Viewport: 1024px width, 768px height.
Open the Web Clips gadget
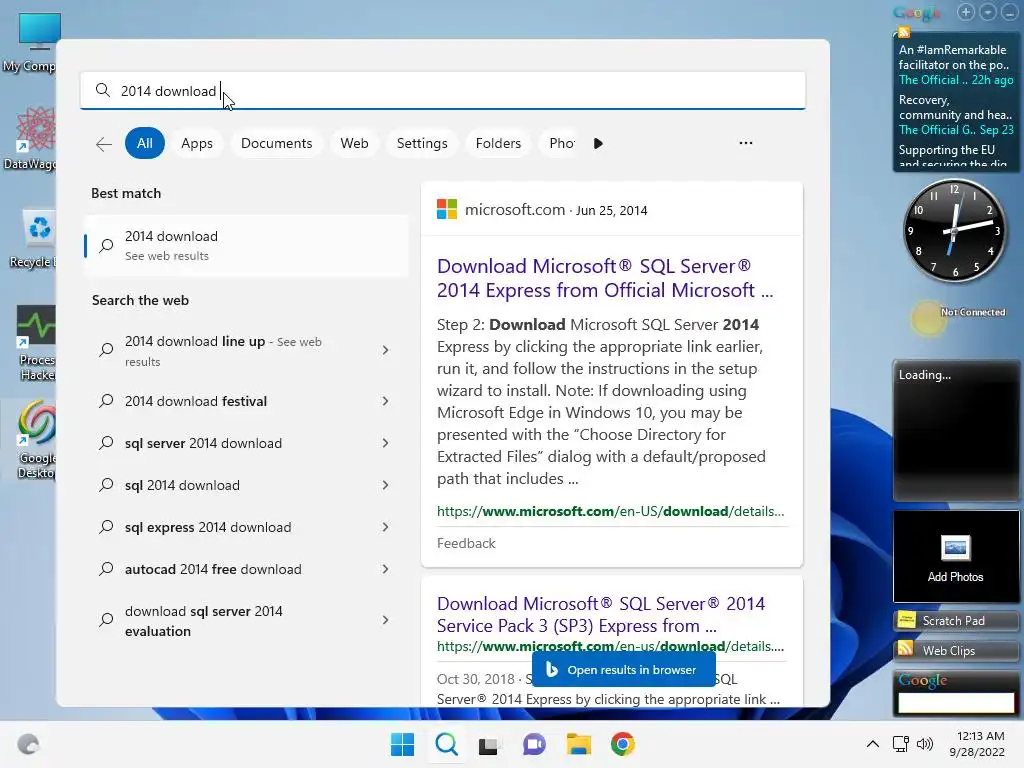coord(955,650)
